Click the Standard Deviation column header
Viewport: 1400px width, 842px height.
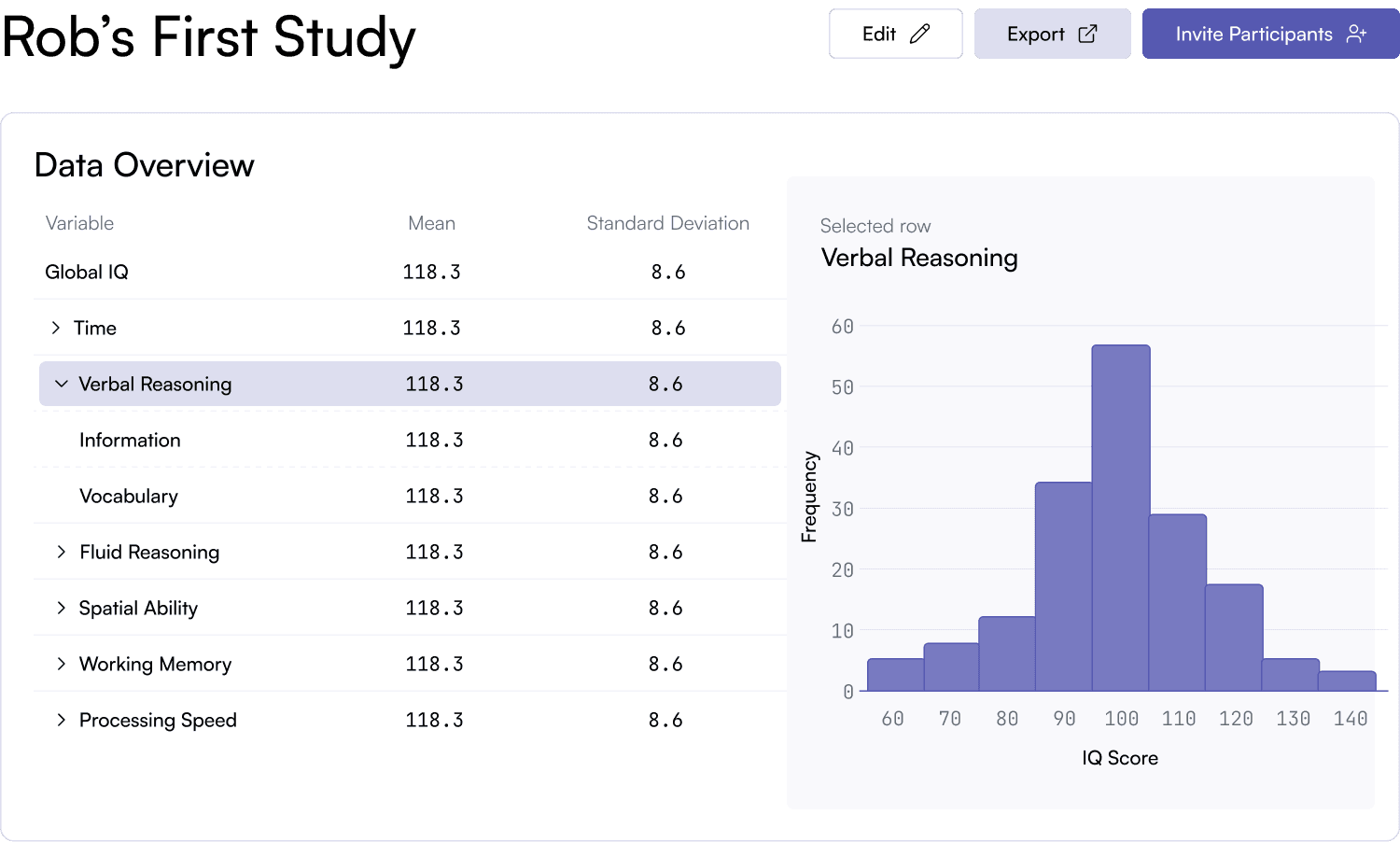click(667, 223)
